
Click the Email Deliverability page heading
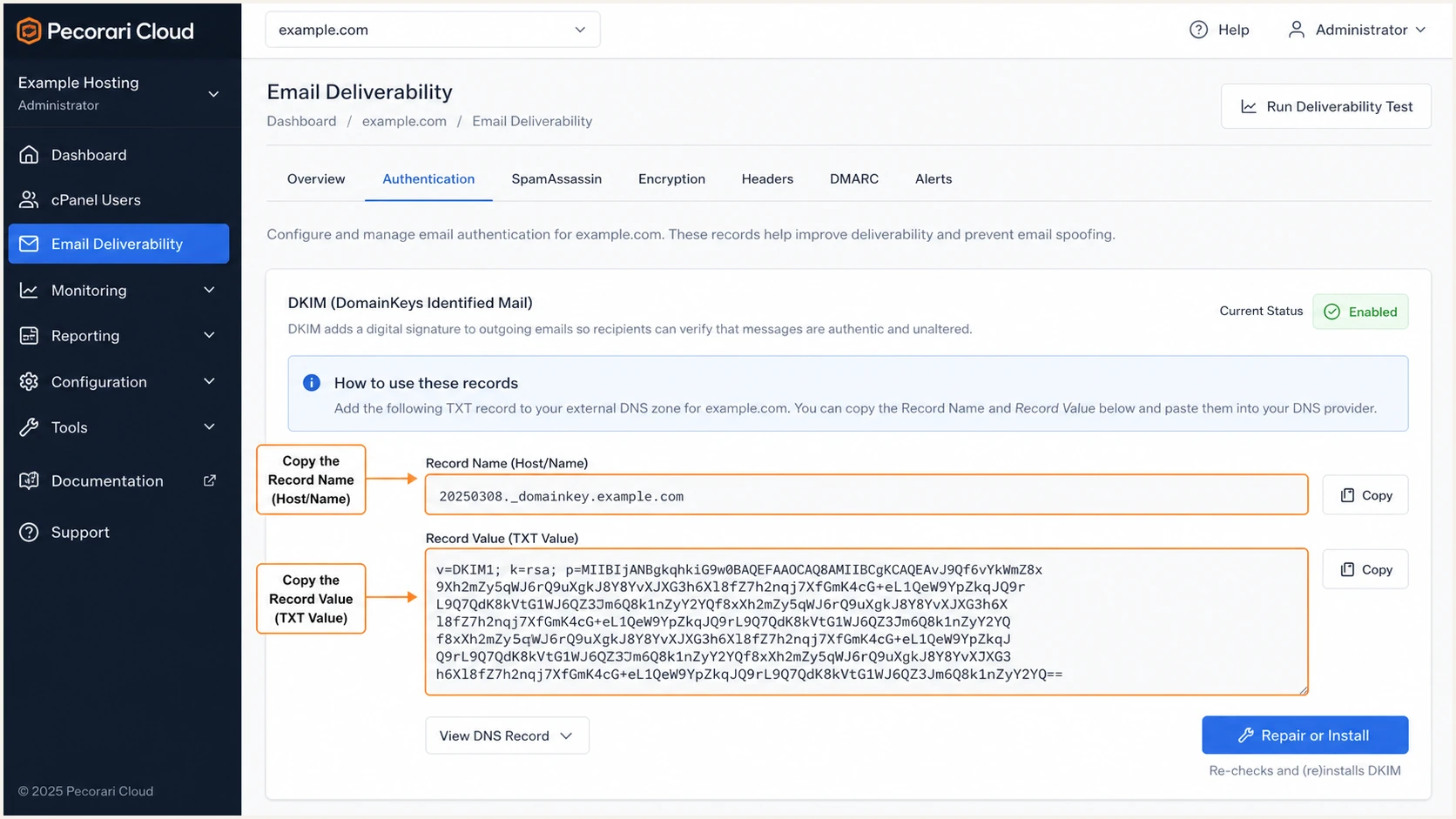click(x=360, y=92)
